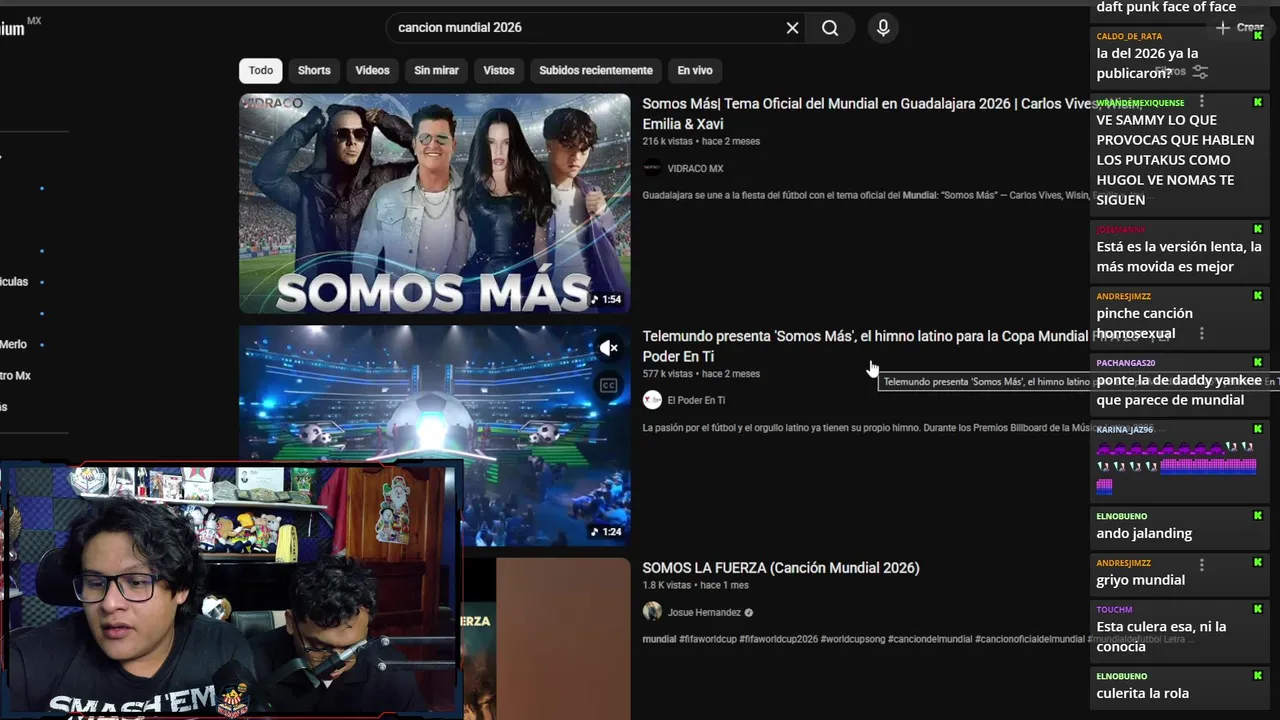This screenshot has height=720, width=1280.
Task: Click '216 k vistas · hace 2 meses' text
Action: 701,142
